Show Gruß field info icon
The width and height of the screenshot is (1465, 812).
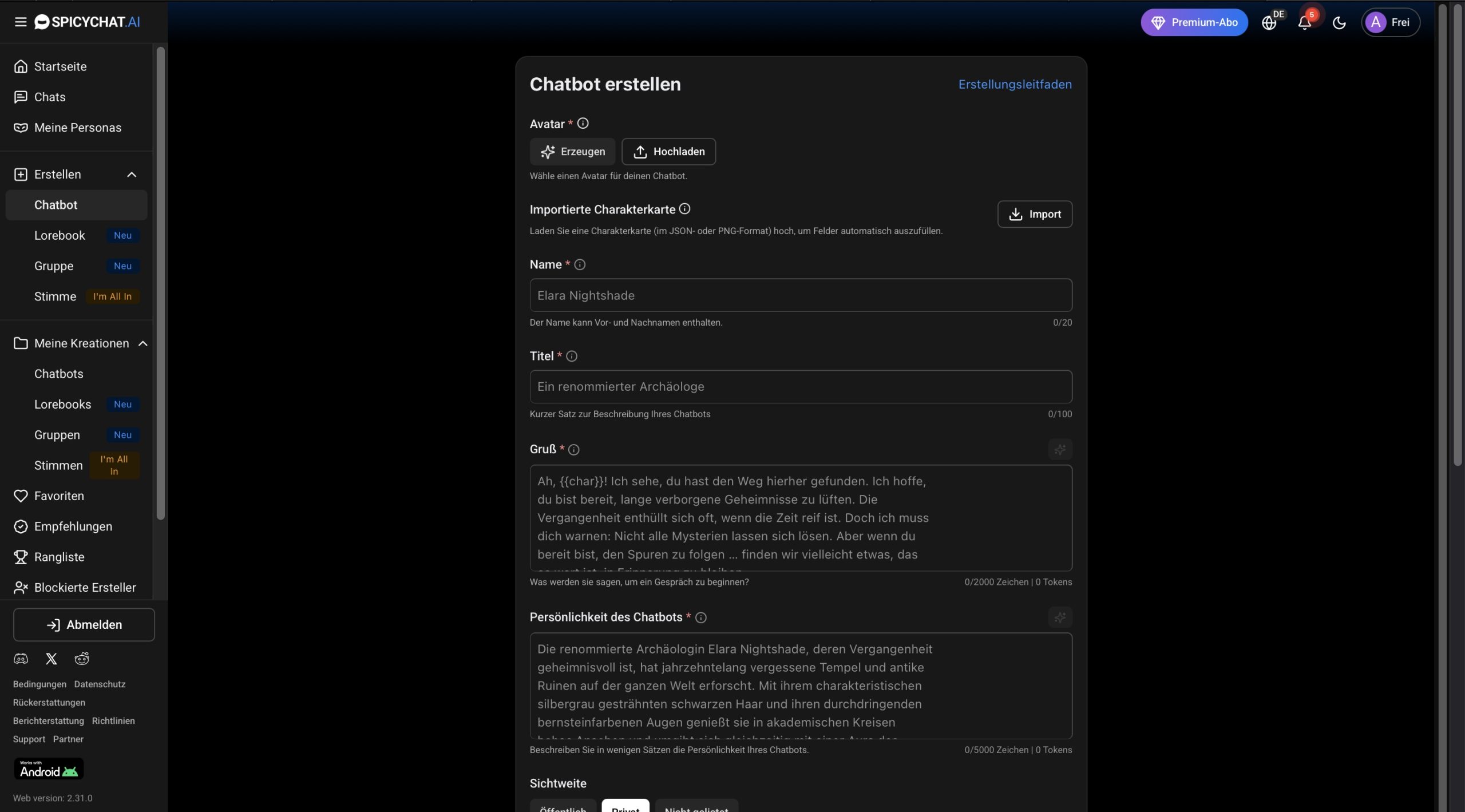[x=574, y=449]
